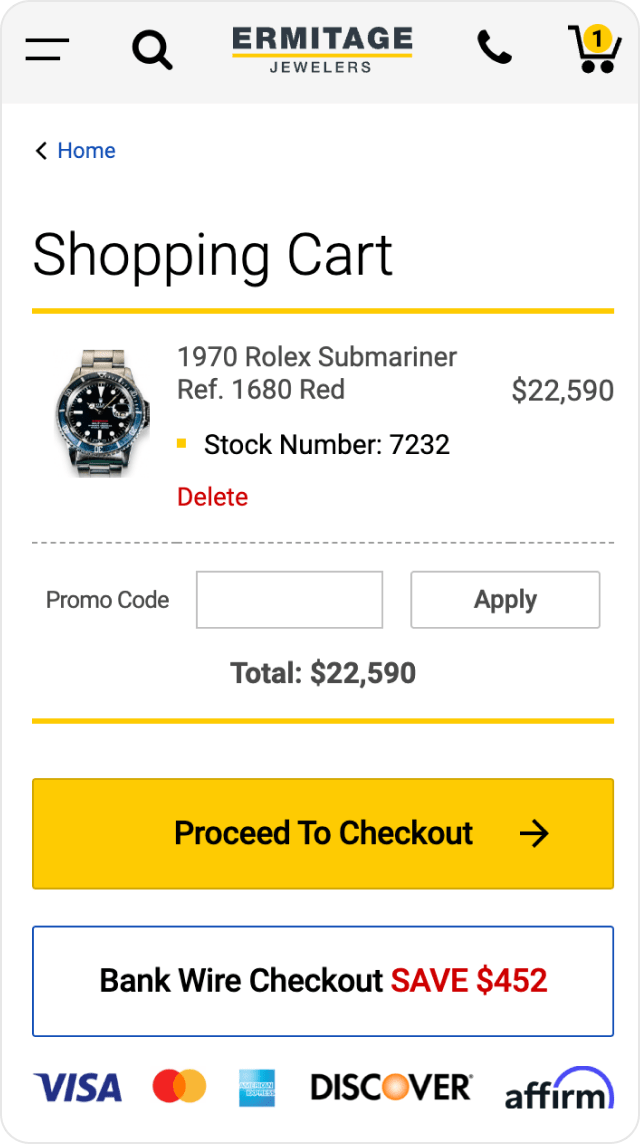Click the back chevron beside Home
This screenshot has height=1144, width=640.
41,151
